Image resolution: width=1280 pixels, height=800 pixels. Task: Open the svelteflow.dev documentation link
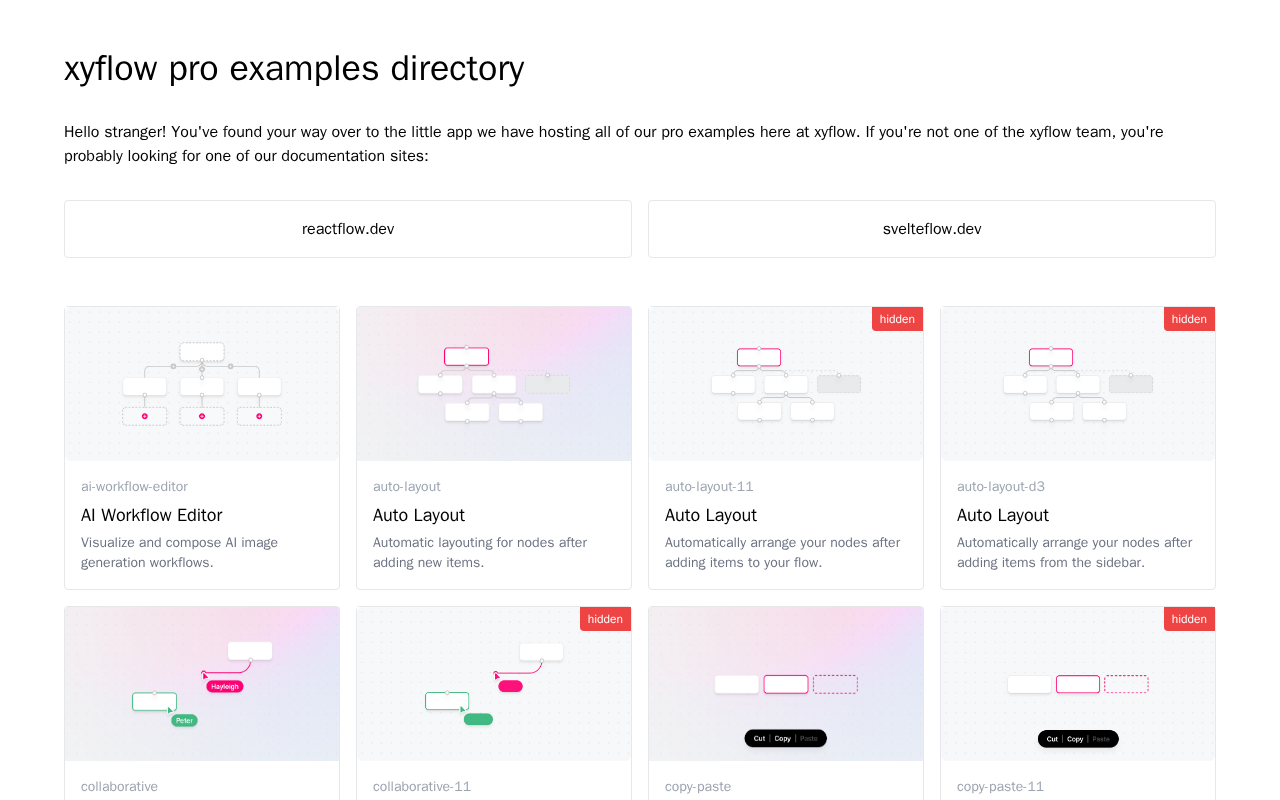932,229
